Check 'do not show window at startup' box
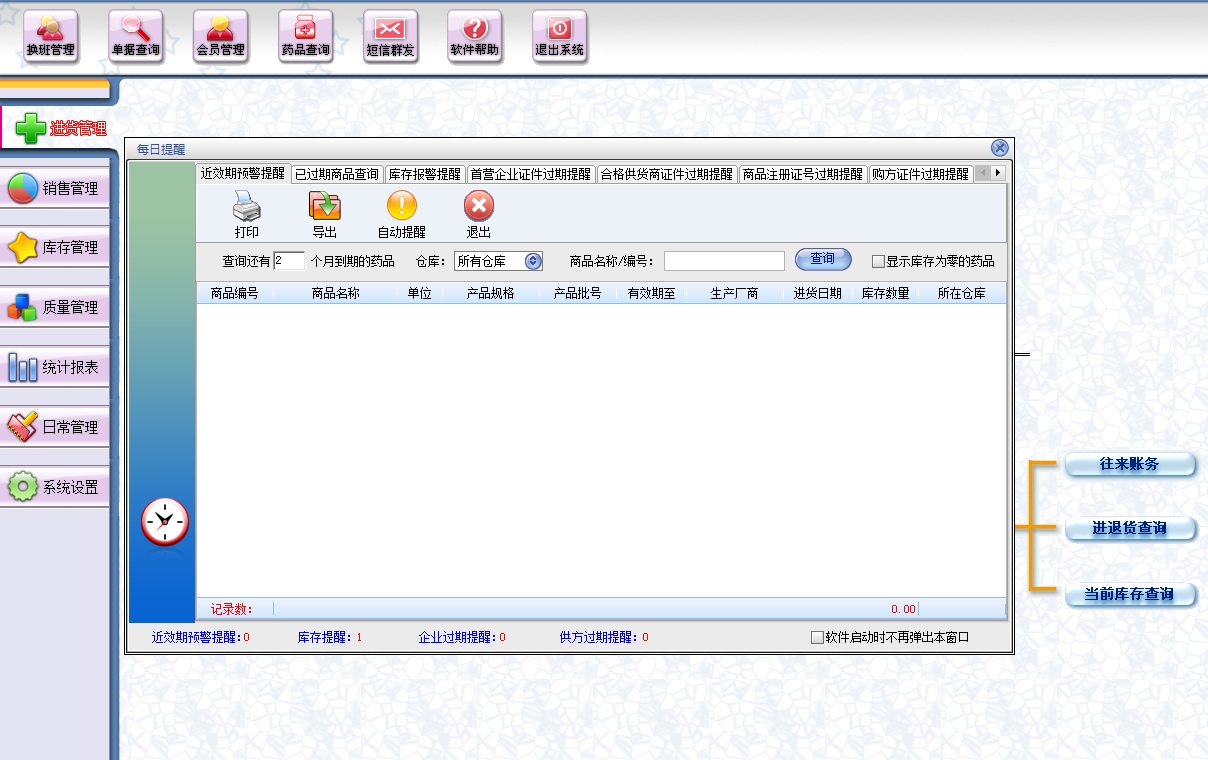This screenshot has width=1208, height=760. click(817, 637)
